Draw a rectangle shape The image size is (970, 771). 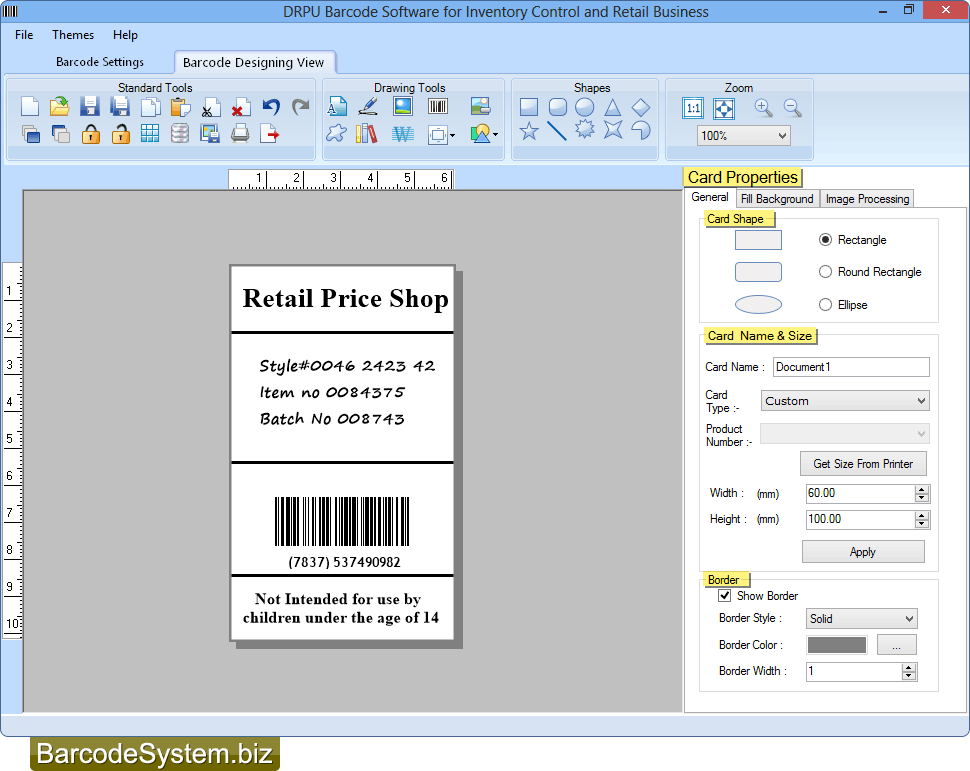(x=529, y=107)
